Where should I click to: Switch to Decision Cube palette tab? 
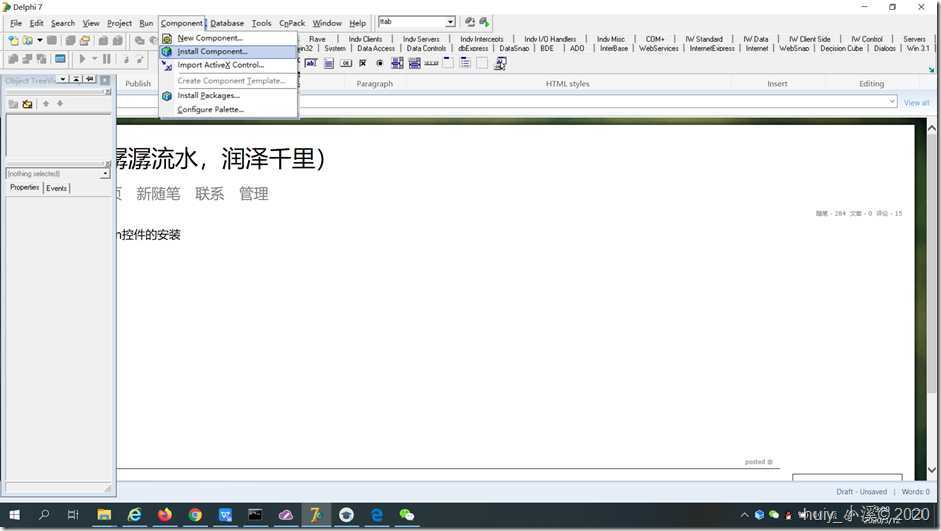pos(841,48)
